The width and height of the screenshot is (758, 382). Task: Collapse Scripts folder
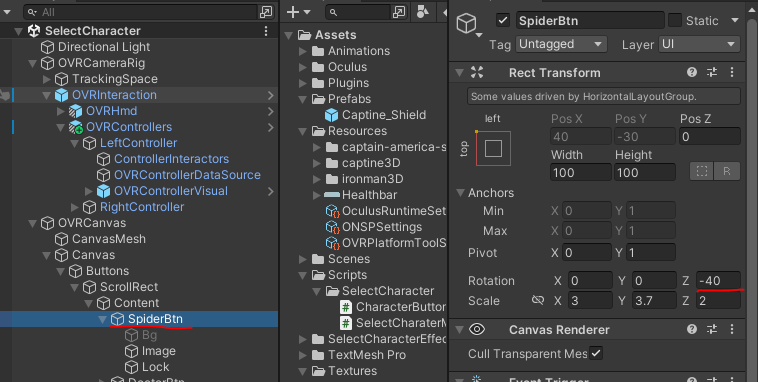coord(303,275)
